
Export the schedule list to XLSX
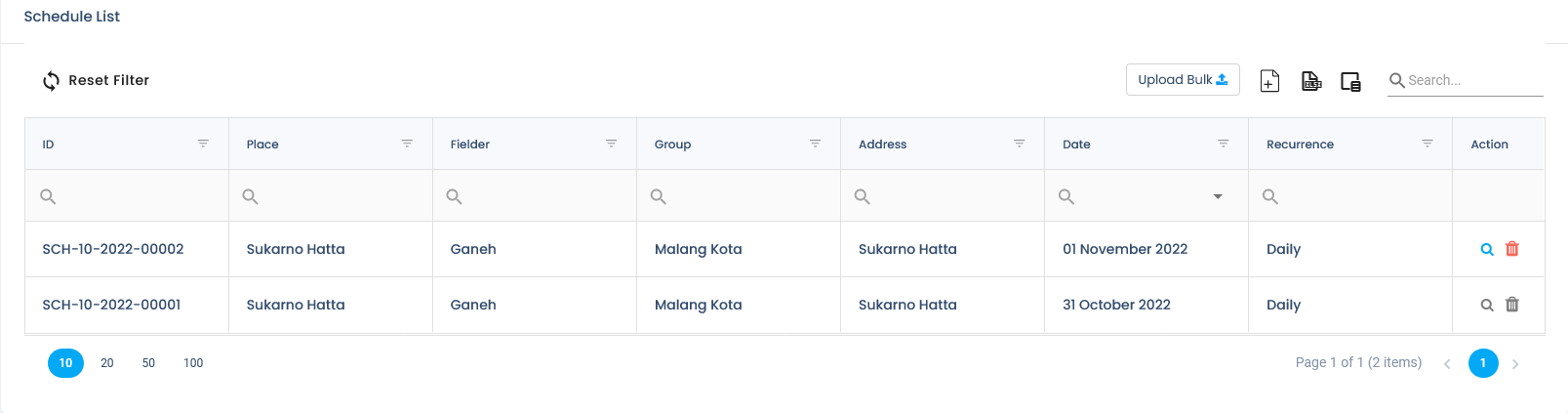[1311, 81]
